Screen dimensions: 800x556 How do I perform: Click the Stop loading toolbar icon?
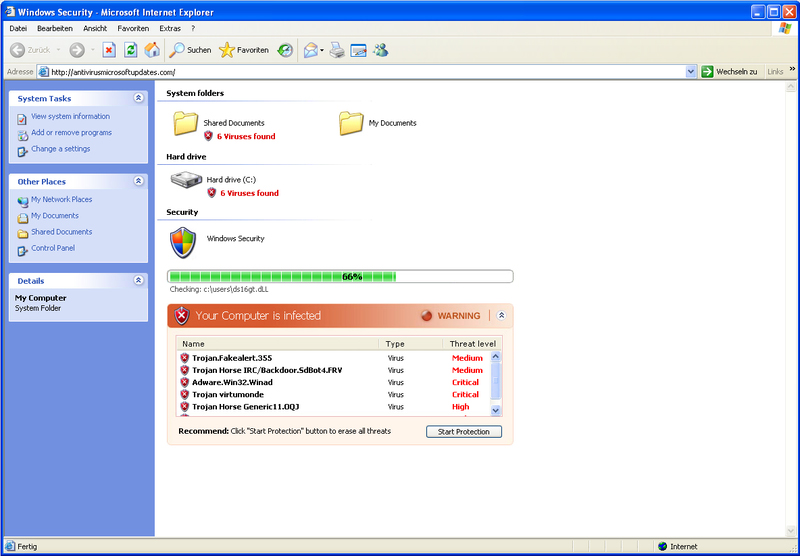(109, 50)
